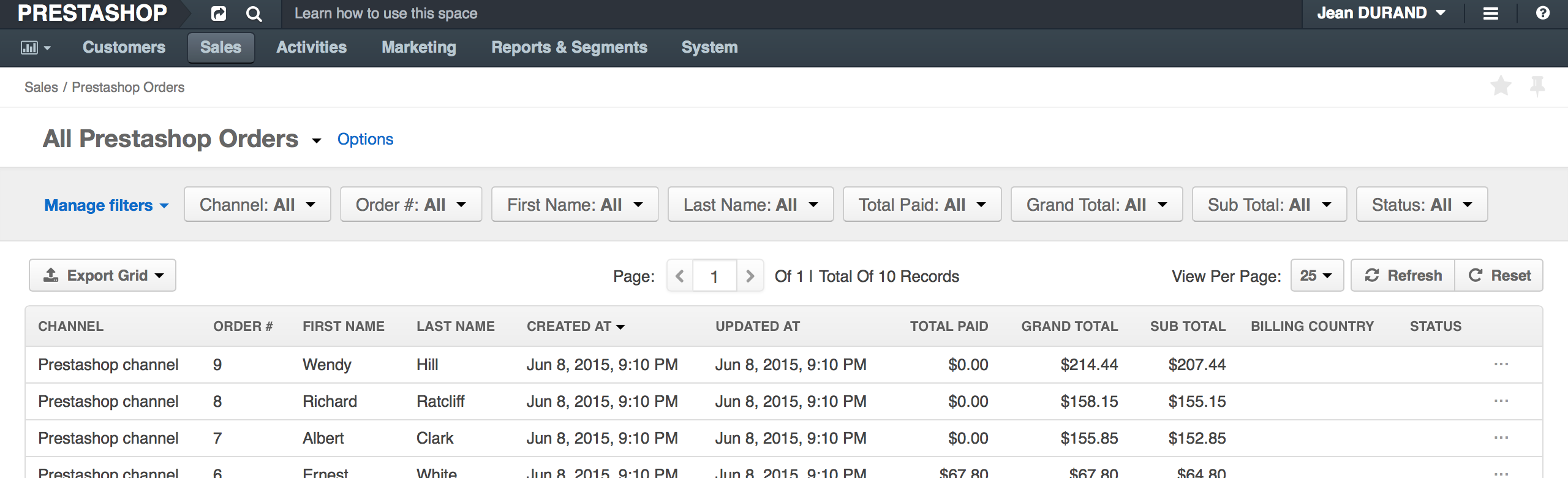Click page number input field
Viewport: 1568px width, 478px height.
pyautogui.click(x=714, y=276)
